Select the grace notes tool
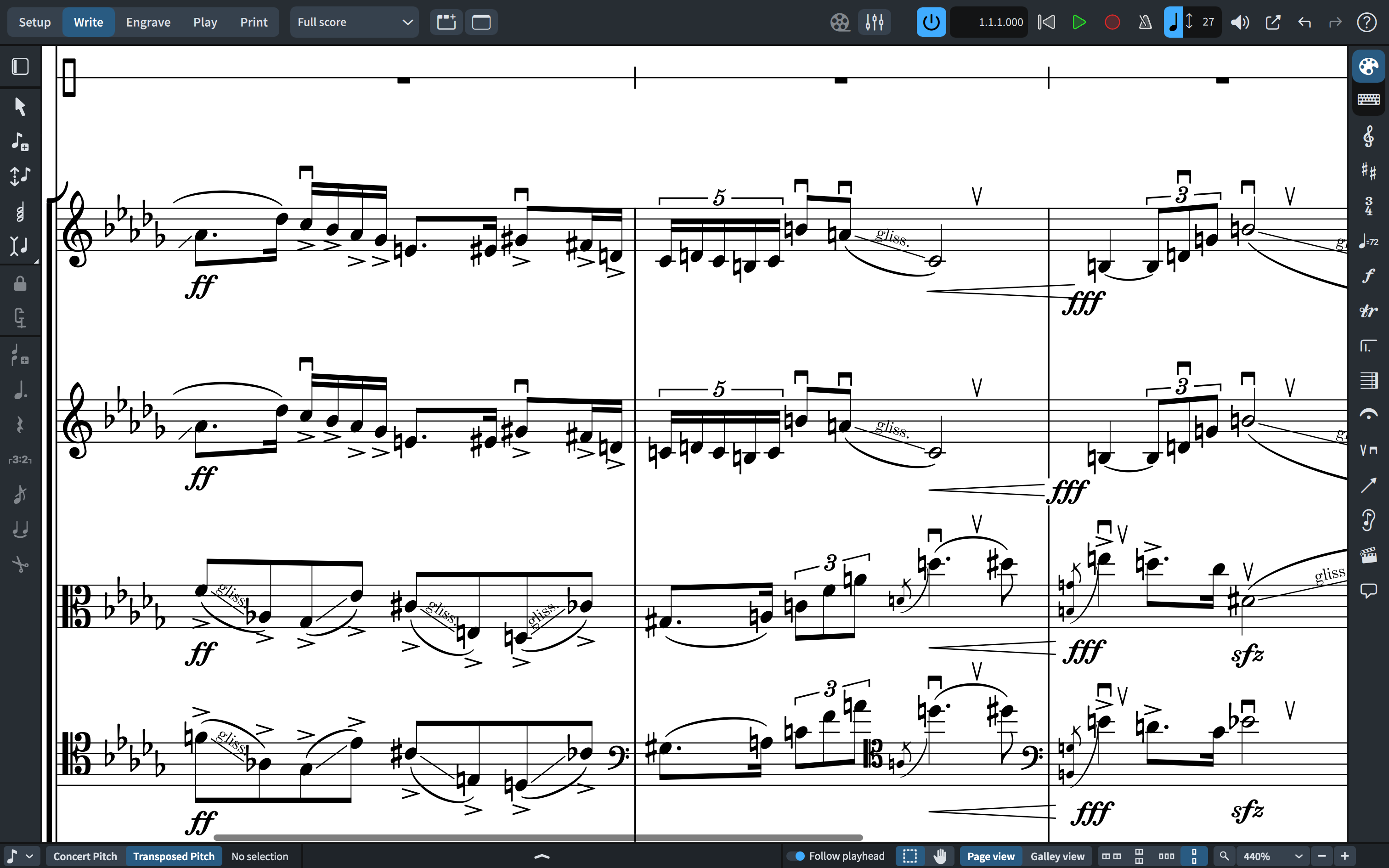Image resolution: width=1389 pixels, height=868 pixels. [x=20, y=494]
